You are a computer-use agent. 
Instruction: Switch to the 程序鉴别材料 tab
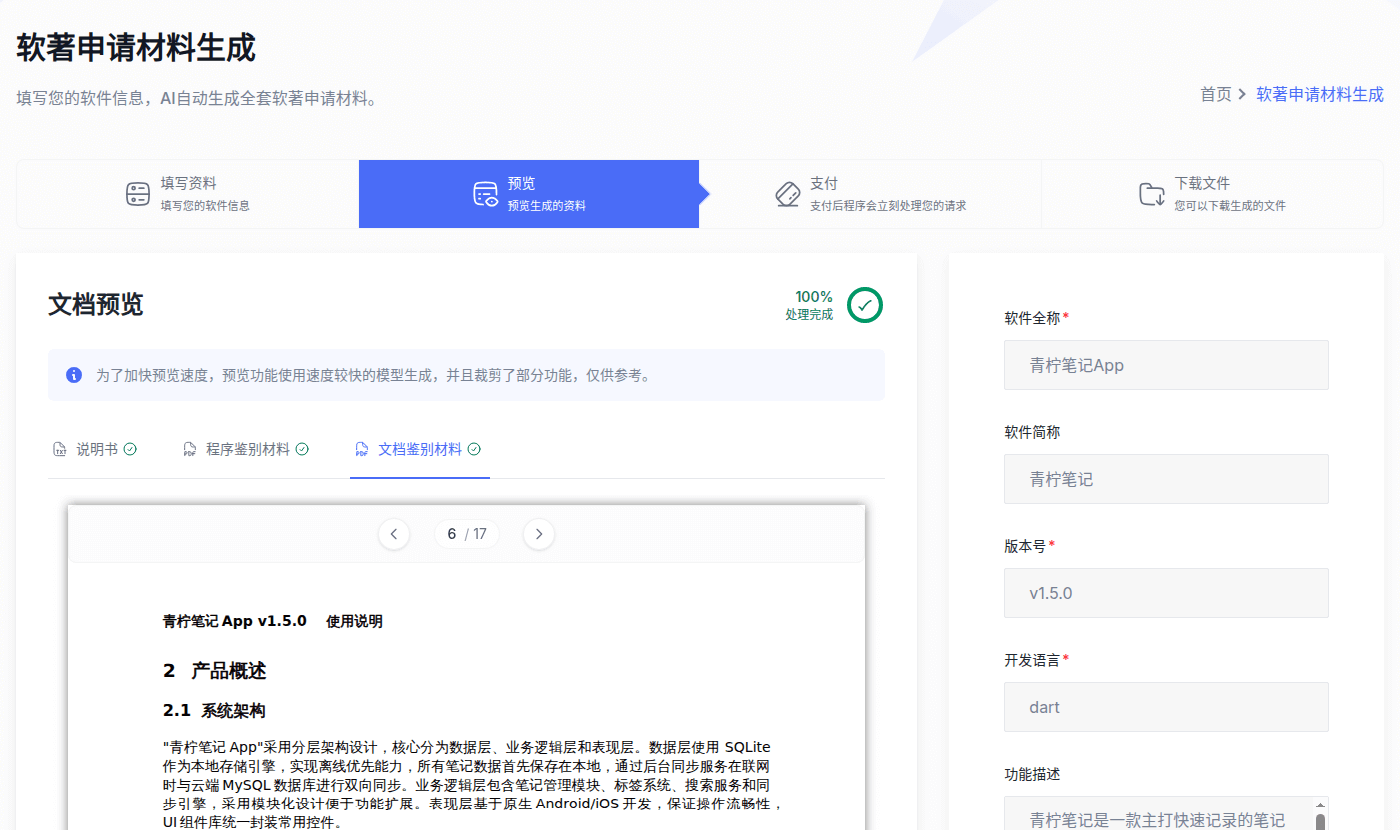pyautogui.click(x=246, y=450)
